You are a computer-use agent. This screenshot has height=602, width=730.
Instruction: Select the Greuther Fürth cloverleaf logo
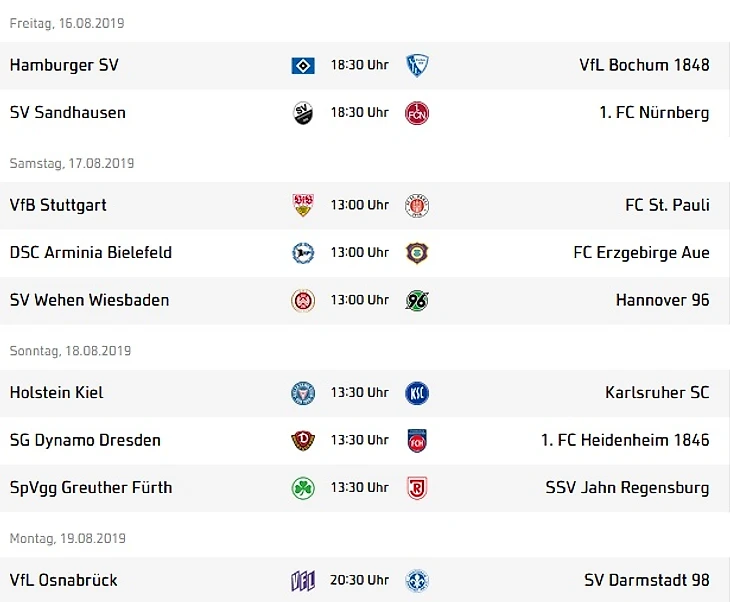[303, 488]
